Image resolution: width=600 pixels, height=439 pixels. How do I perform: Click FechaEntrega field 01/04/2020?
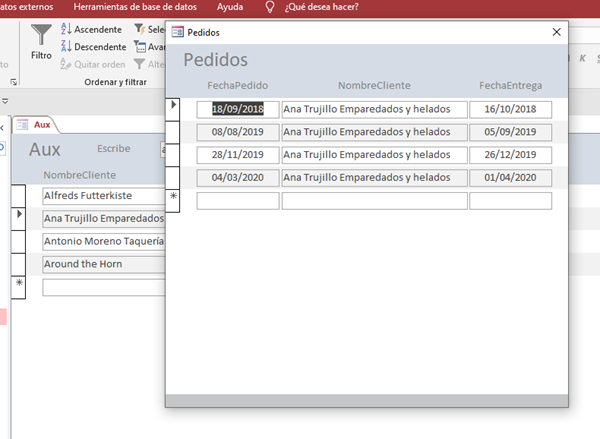pyautogui.click(x=510, y=178)
